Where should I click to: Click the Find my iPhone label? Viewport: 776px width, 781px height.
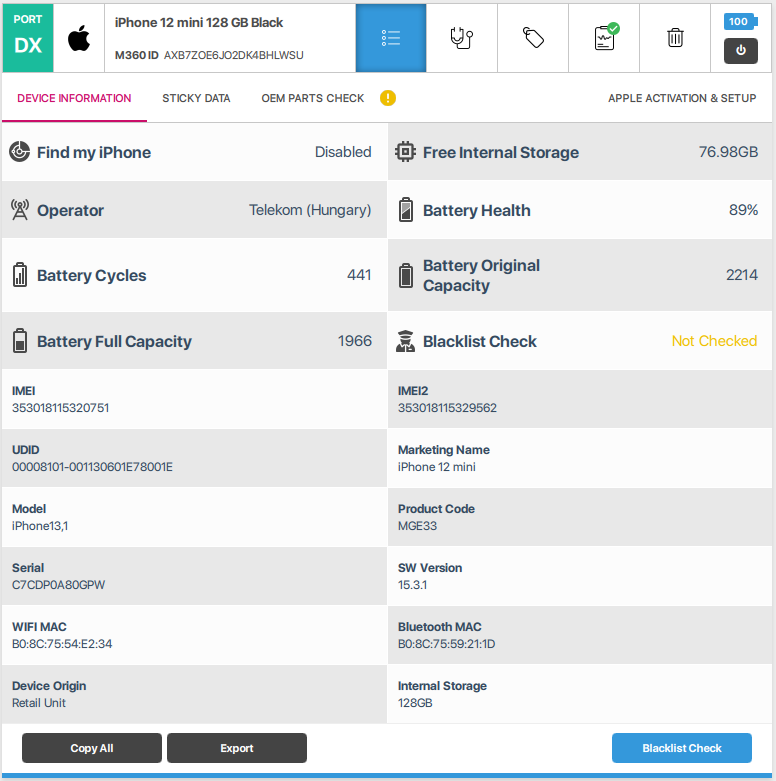coord(94,152)
